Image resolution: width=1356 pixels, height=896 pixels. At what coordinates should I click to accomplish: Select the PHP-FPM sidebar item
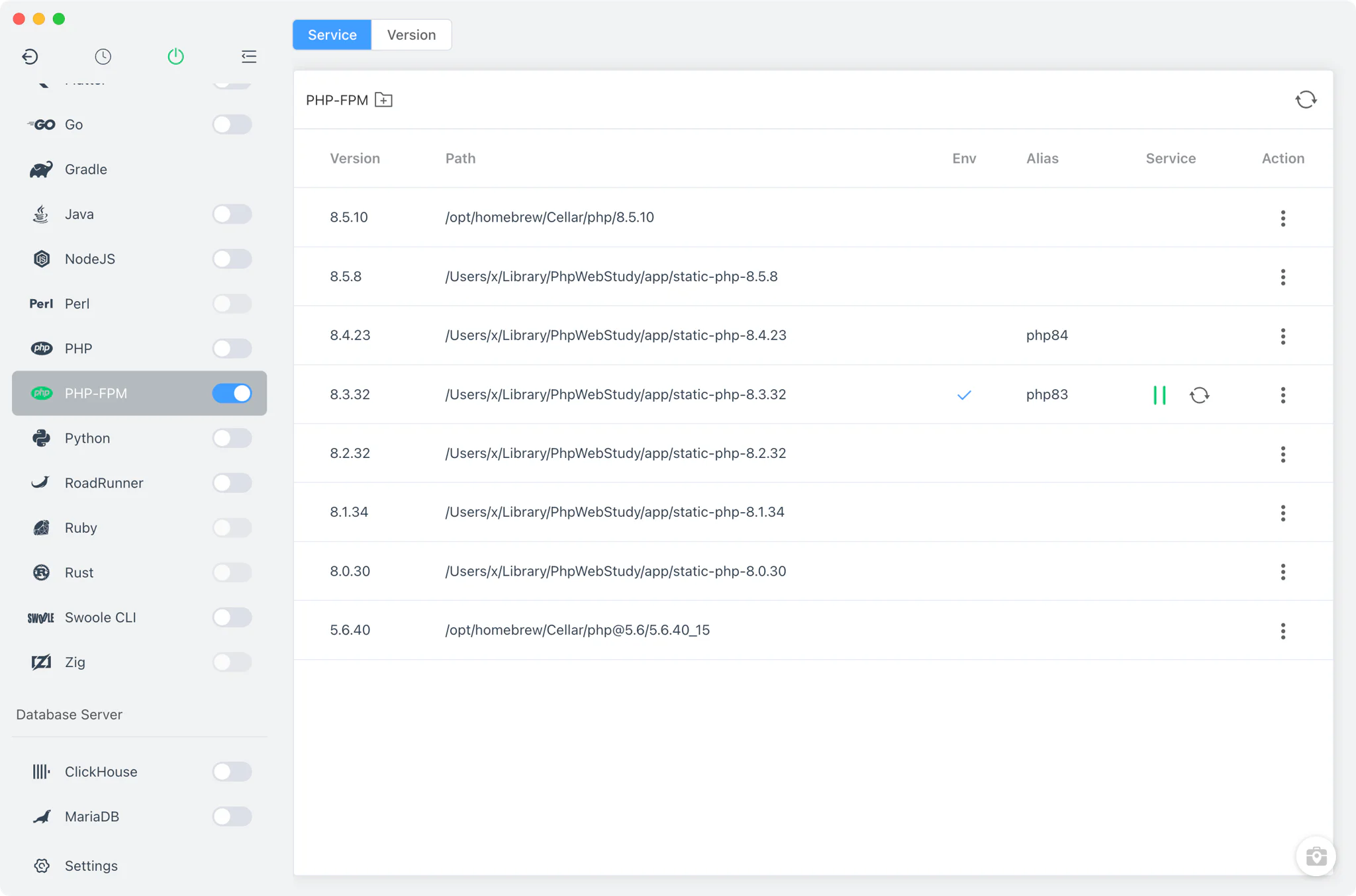[139, 393]
